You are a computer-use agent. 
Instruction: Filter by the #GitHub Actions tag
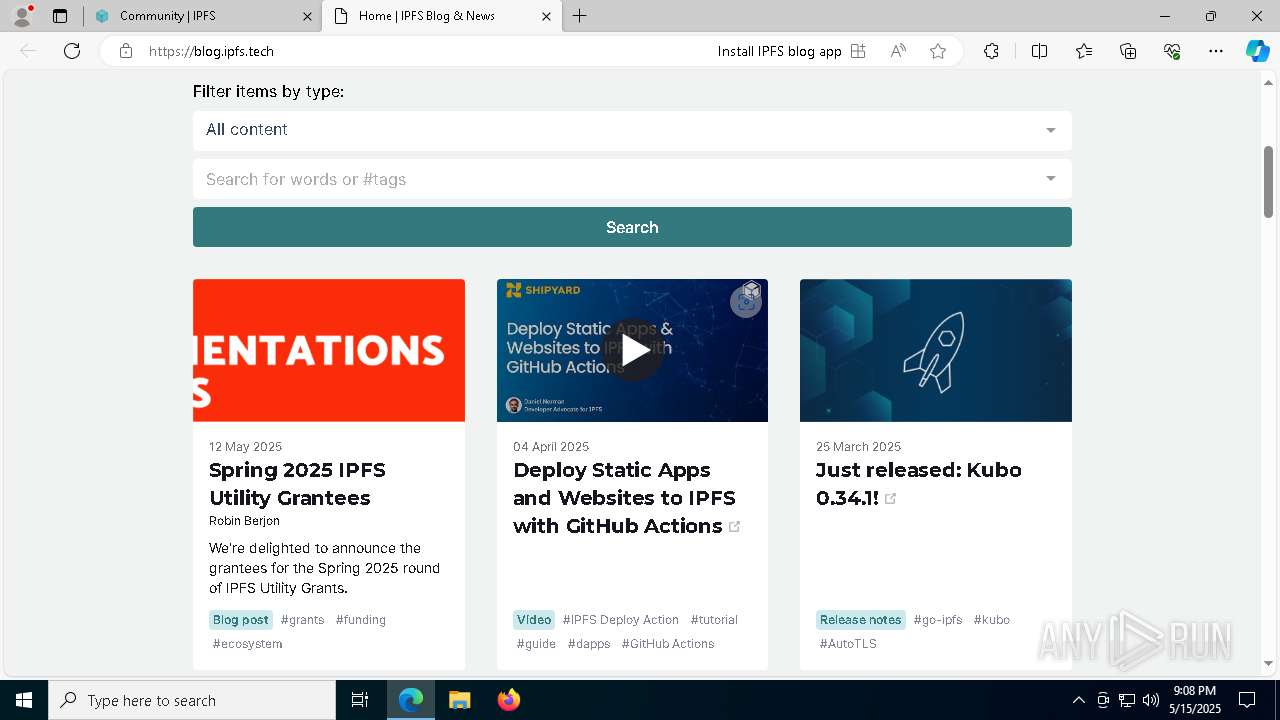click(668, 644)
